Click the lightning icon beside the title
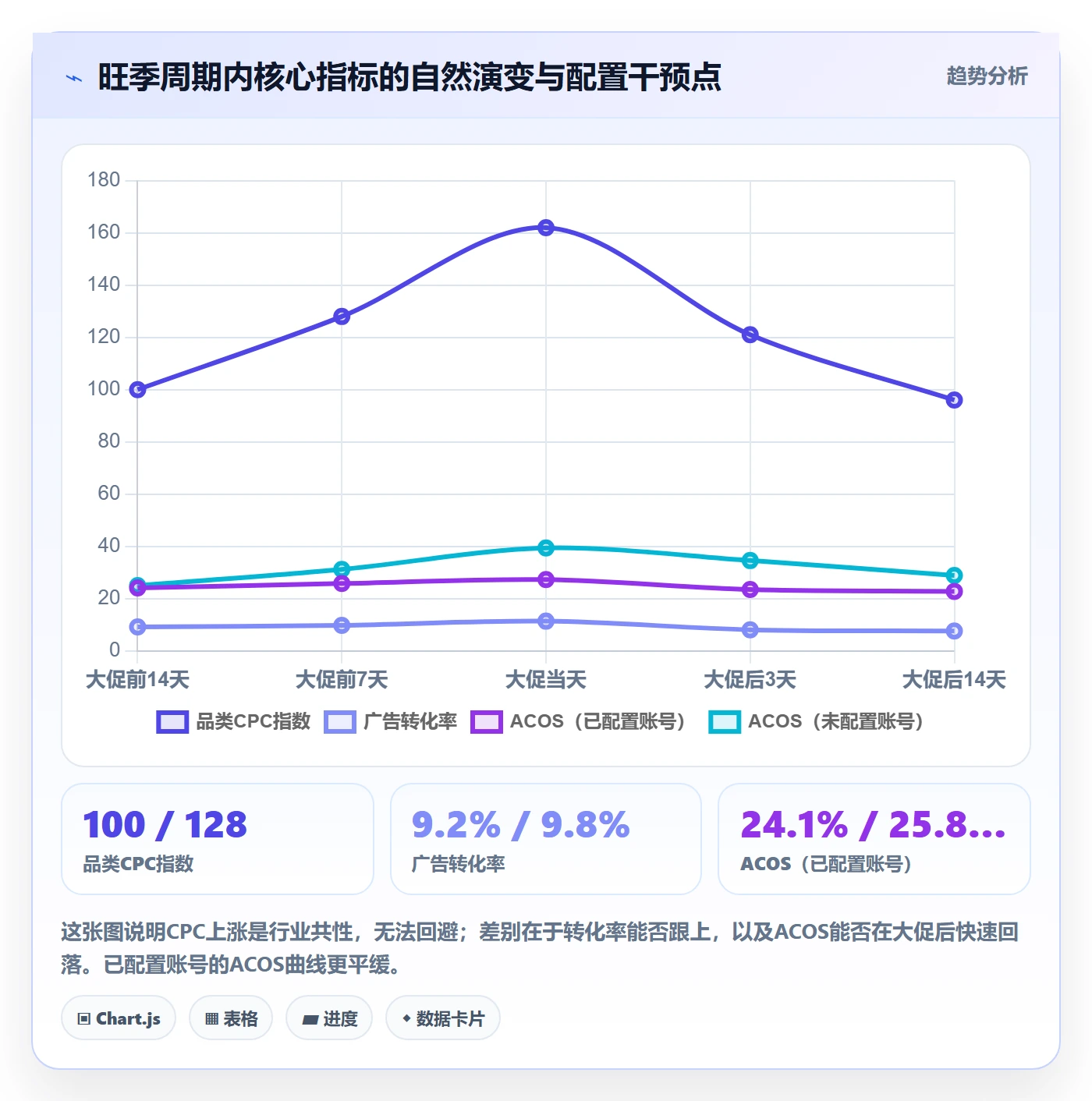The width and height of the screenshot is (1092, 1101). pos(74,78)
